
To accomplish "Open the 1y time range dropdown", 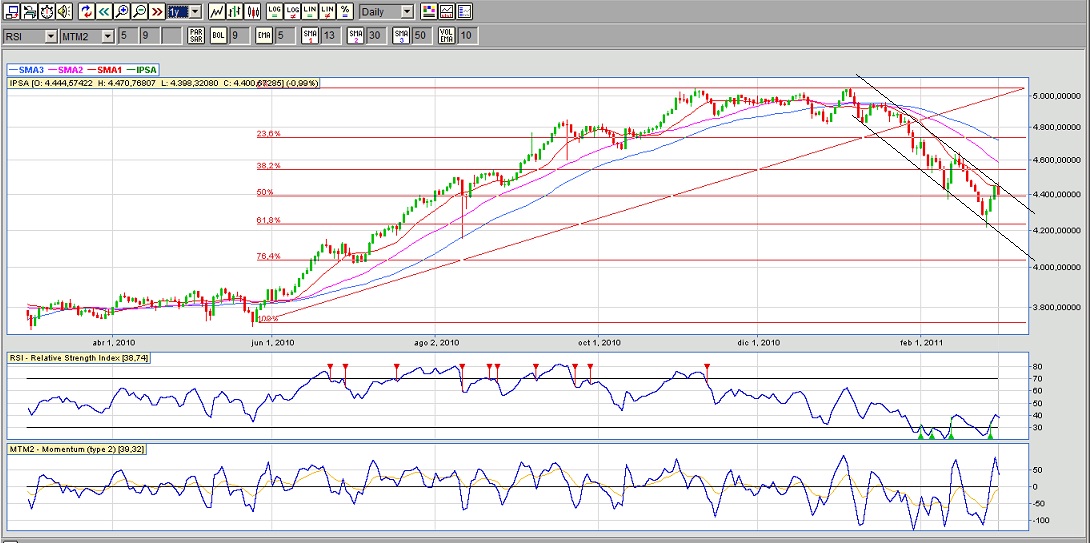I will [x=194, y=12].
